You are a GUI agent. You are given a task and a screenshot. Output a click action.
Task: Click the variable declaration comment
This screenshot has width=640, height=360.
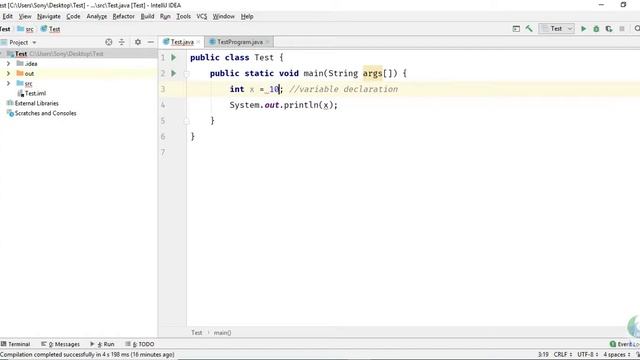[x=343, y=89]
